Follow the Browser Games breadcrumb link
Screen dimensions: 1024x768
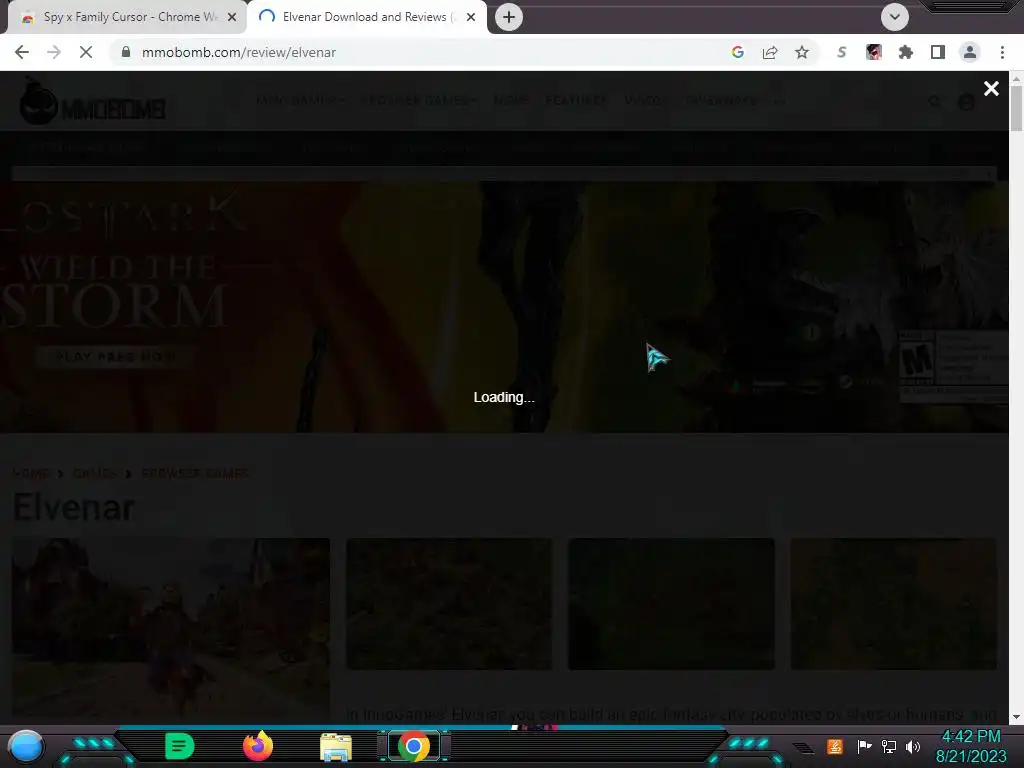click(195, 473)
